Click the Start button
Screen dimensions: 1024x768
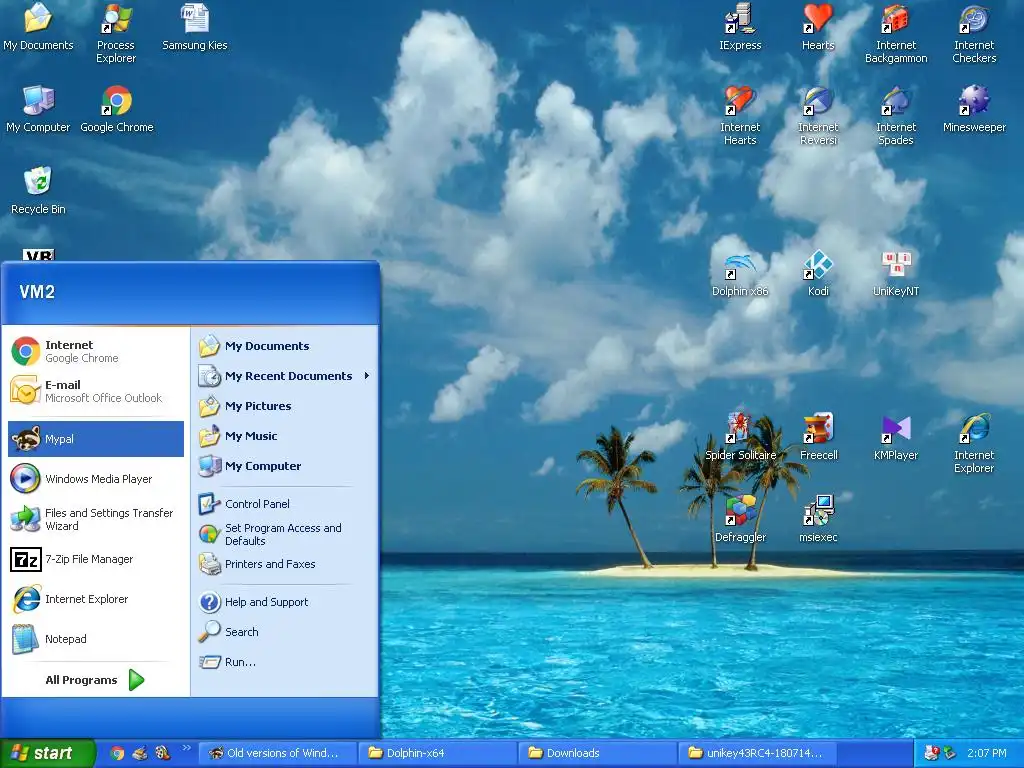[x=47, y=753]
